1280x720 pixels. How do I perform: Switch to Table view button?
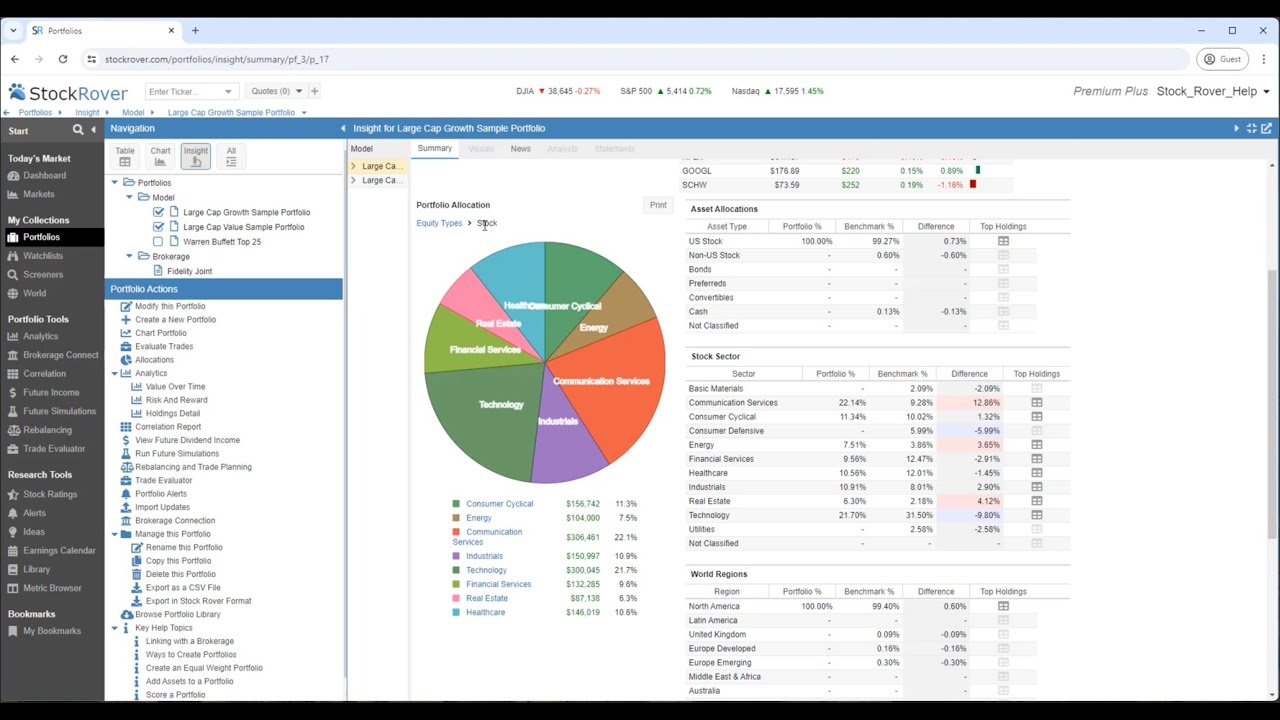coord(125,156)
